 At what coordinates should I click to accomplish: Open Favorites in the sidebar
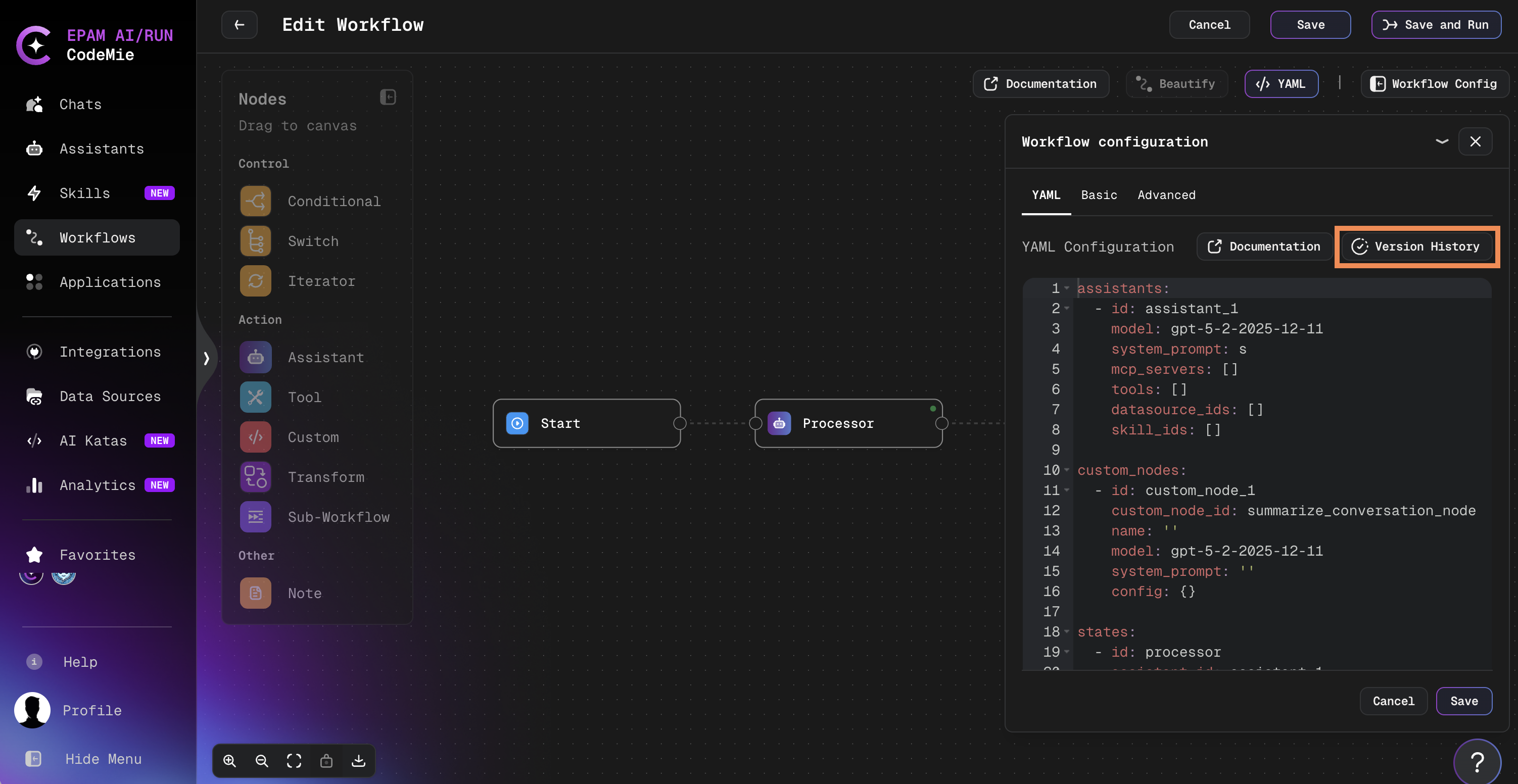point(97,555)
